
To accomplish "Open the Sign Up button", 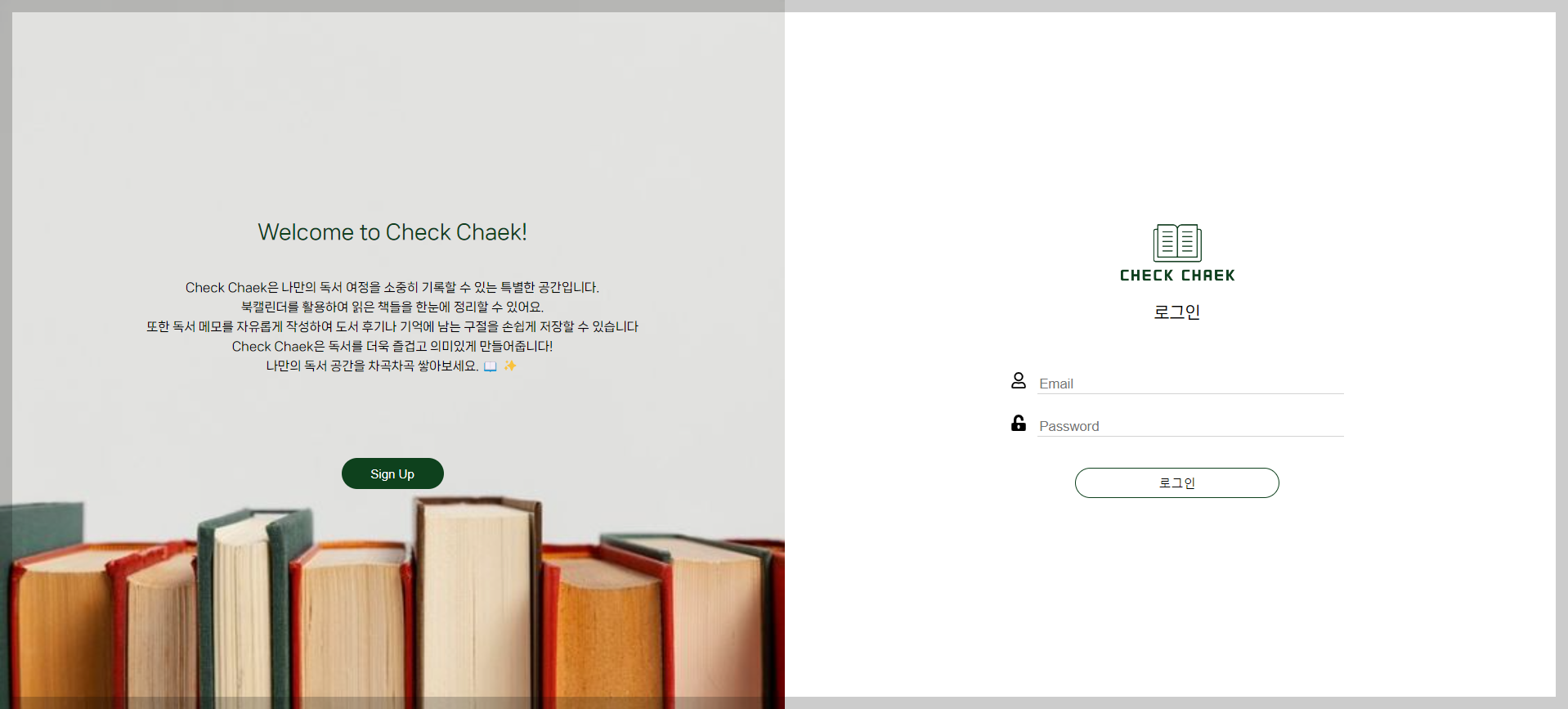I will click(x=392, y=473).
